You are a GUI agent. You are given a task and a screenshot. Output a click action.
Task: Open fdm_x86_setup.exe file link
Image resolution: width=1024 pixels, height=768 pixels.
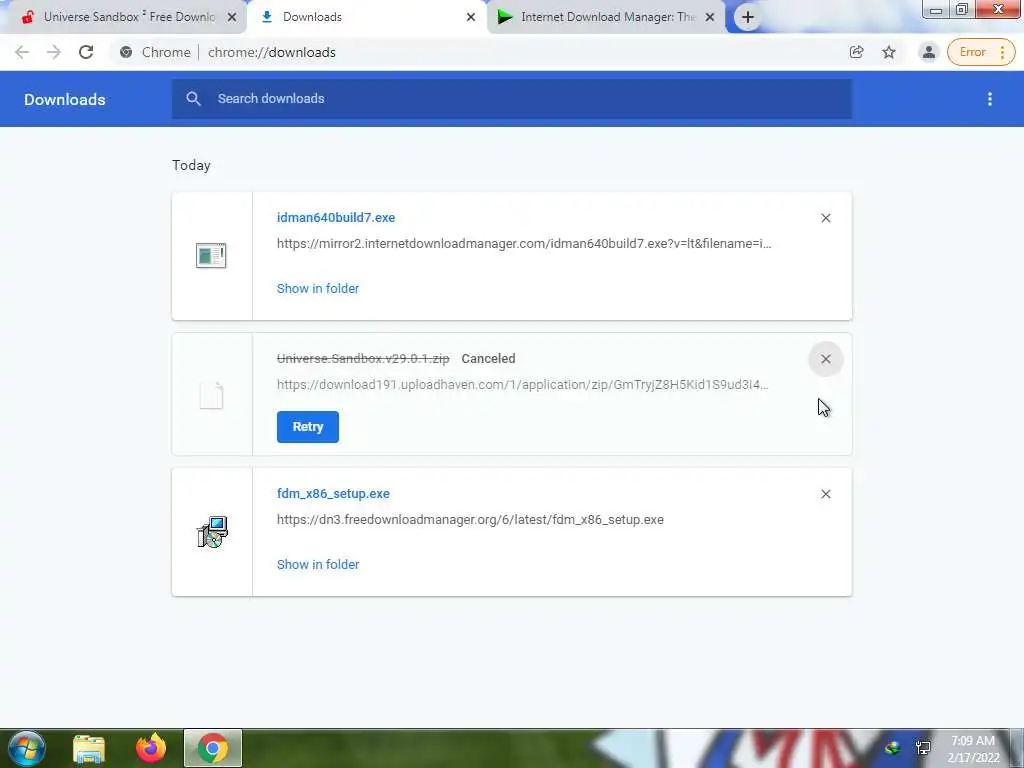click(x=333, y=494)
